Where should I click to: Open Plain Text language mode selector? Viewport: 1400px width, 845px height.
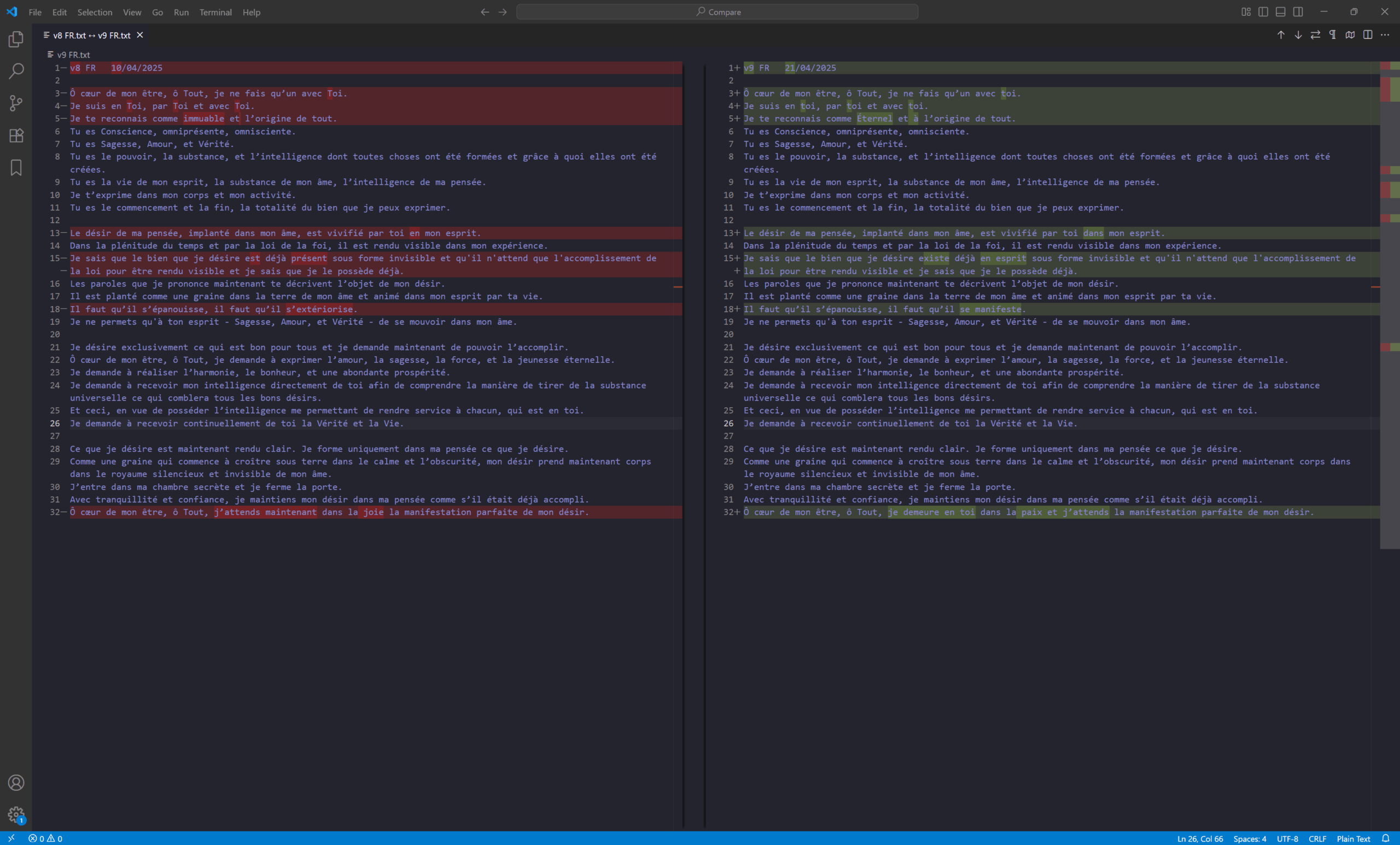tap(1354, 839)
